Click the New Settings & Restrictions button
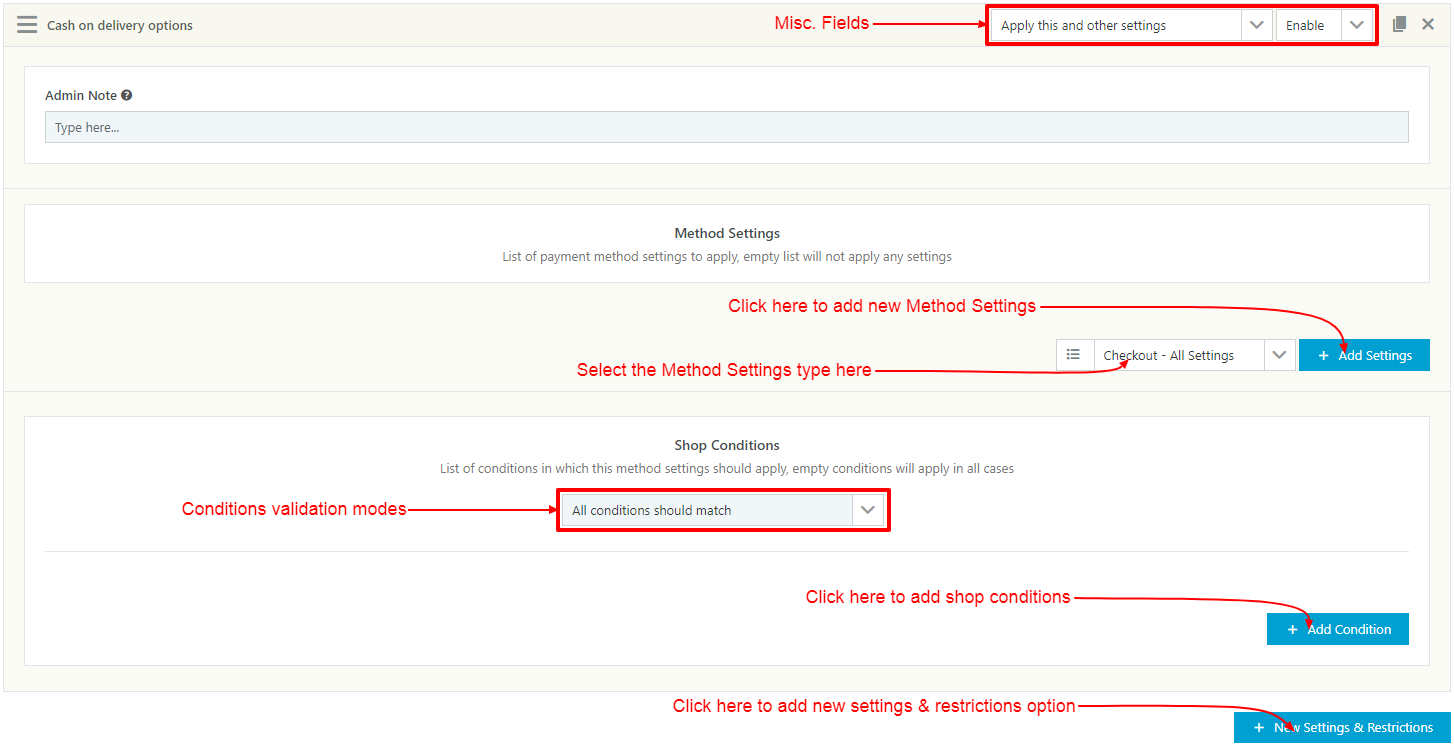Screen dimensions: 1454x746 coord(1342,728)
